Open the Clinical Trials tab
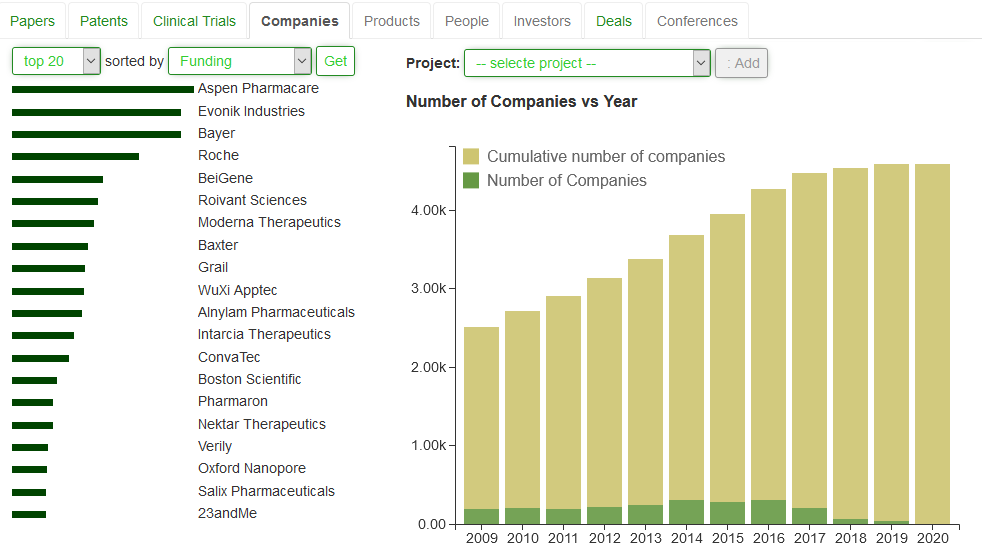The width and height of the screenshot is (982, 559). point(194,21)
